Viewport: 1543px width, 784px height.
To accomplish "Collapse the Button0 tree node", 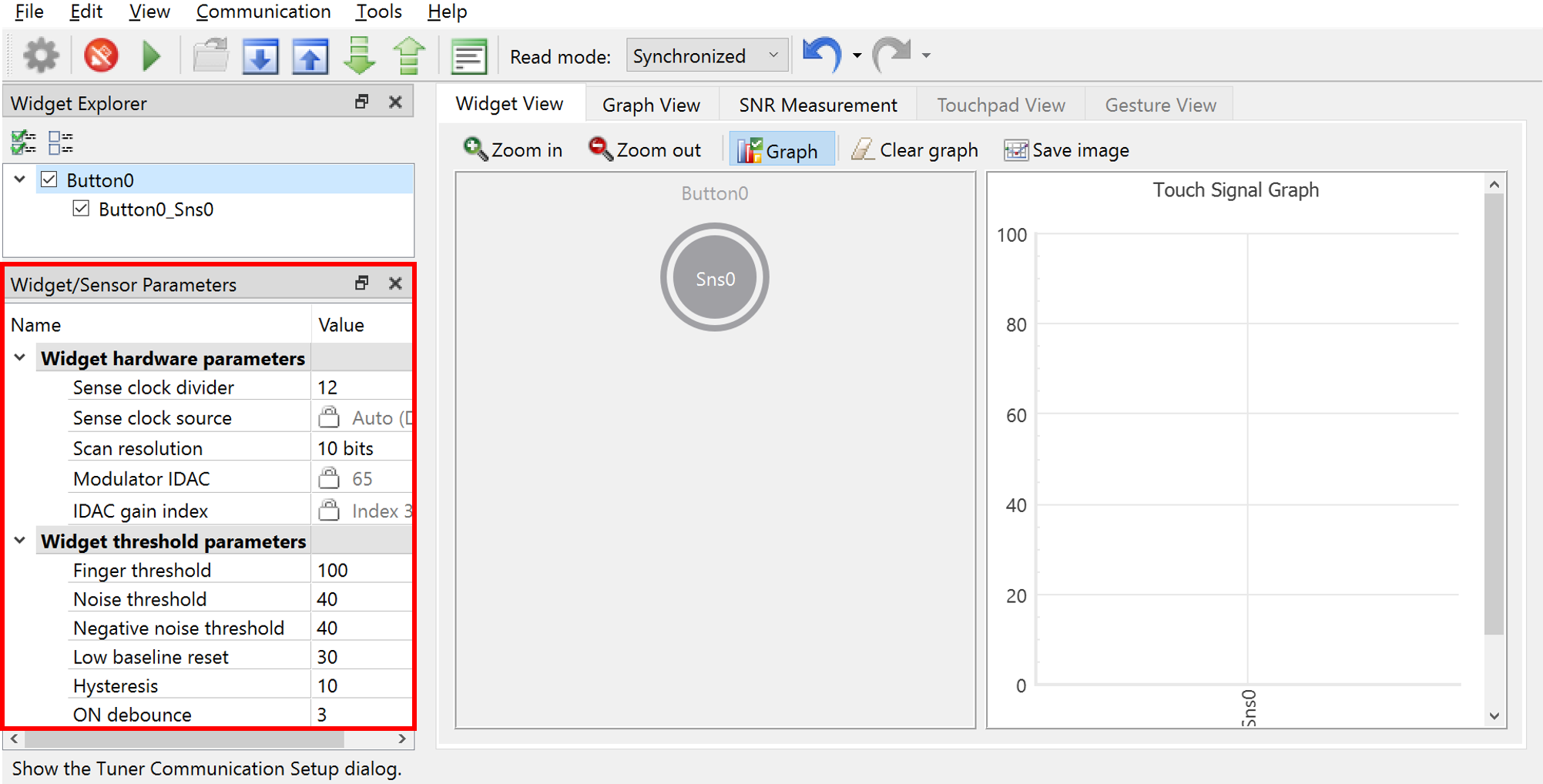I will click(x=20, y=179).
